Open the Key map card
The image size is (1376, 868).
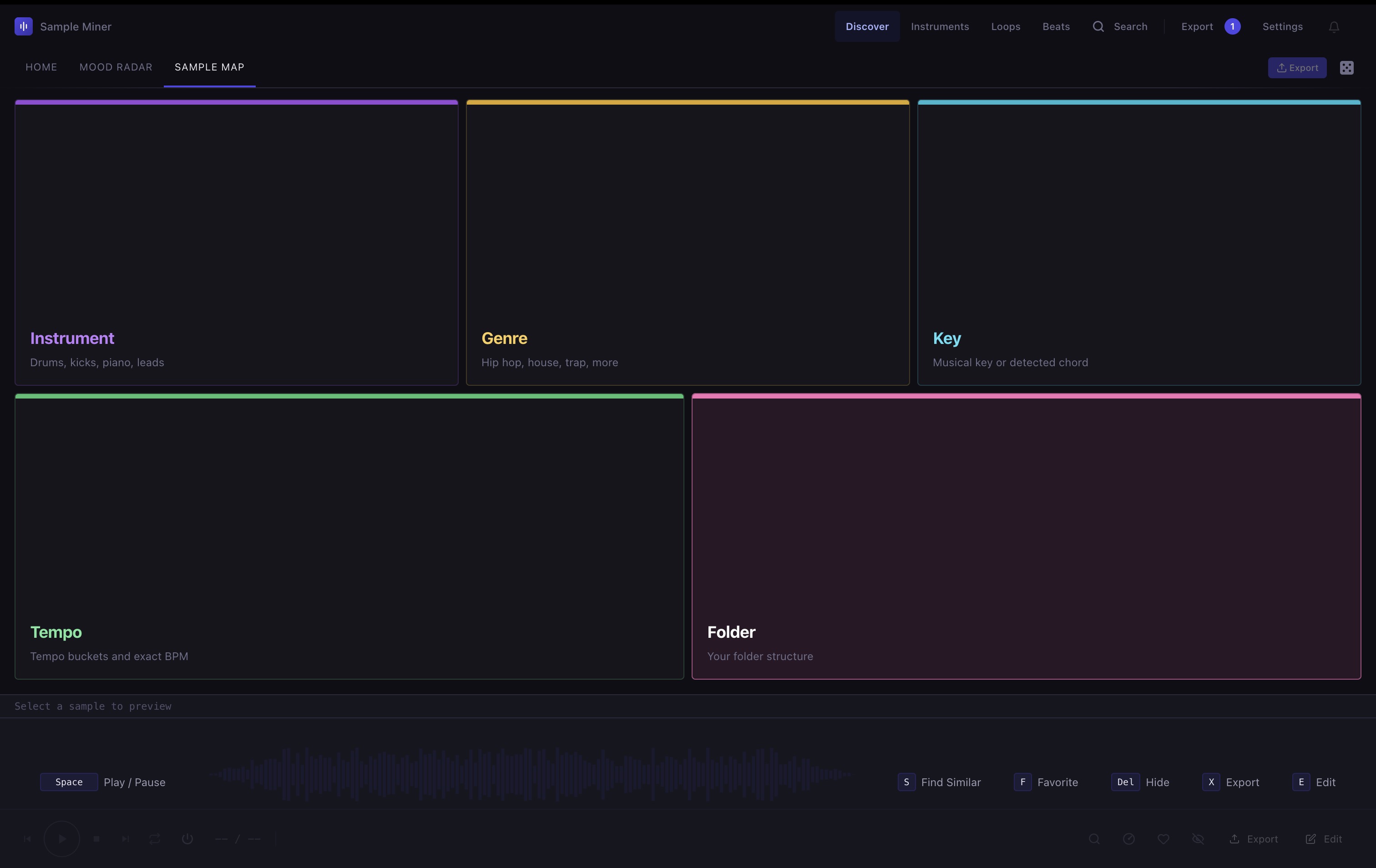[1139, 243]
